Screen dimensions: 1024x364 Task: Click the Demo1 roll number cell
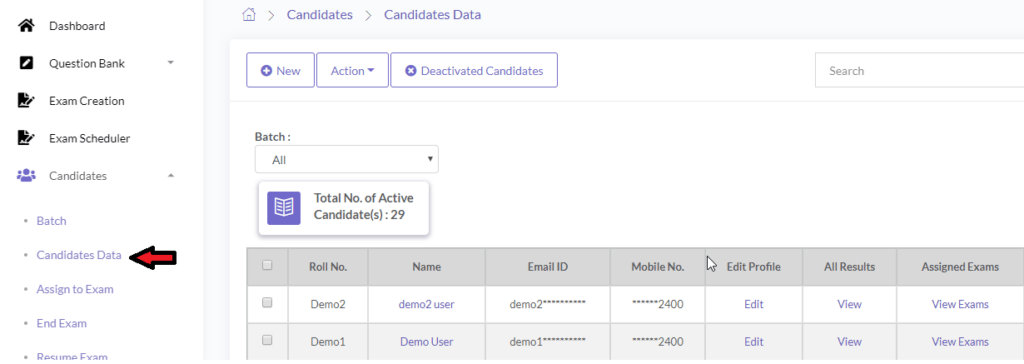pos(328,341)
